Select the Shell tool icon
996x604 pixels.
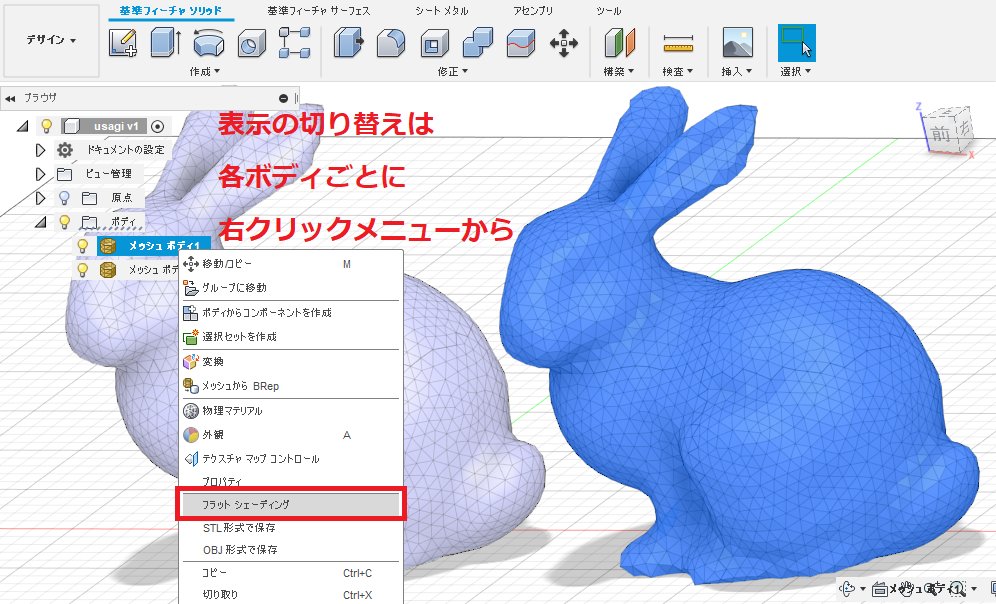point(434,43)
